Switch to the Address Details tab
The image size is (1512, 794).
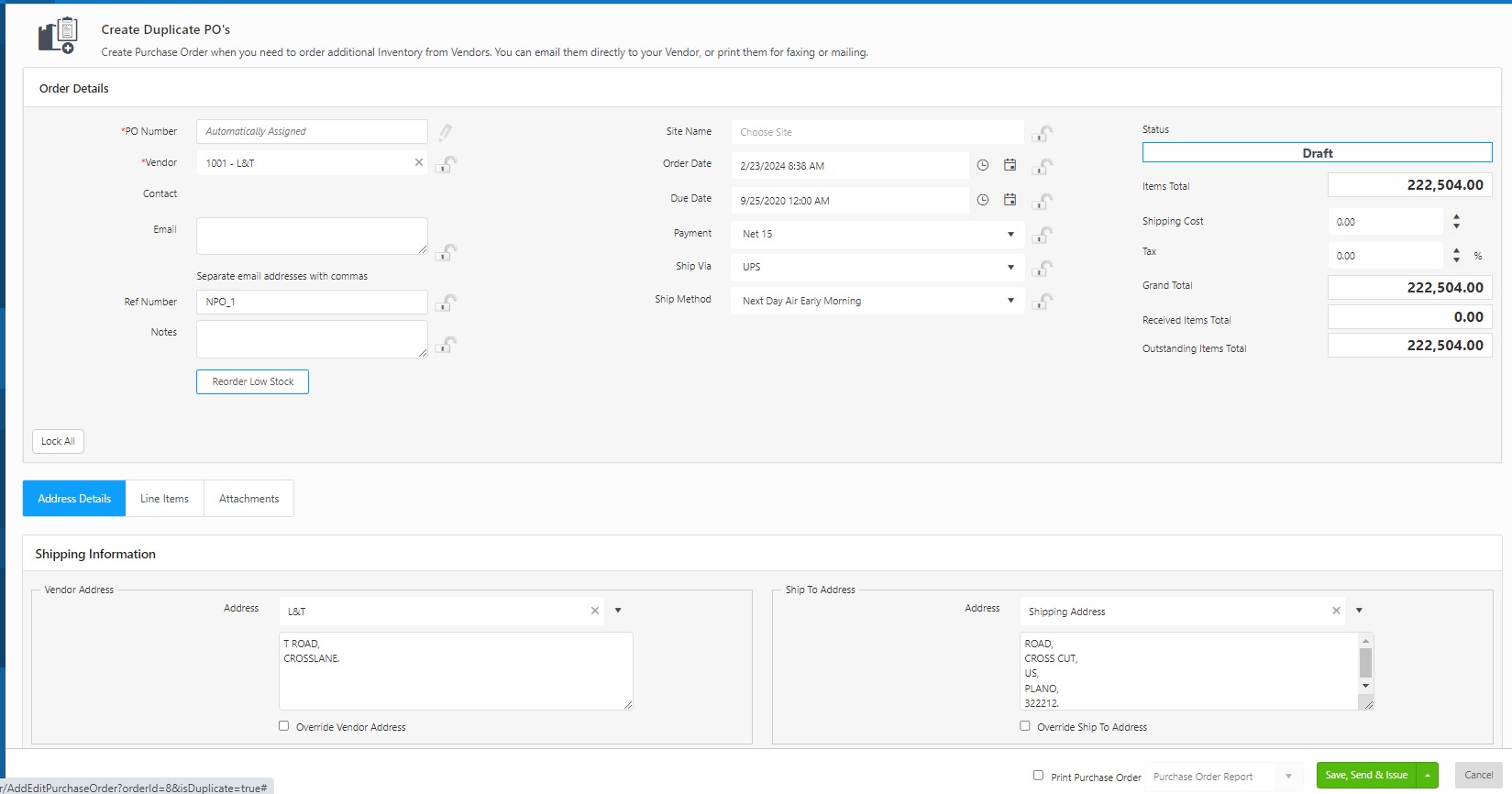tap(74, 499)
